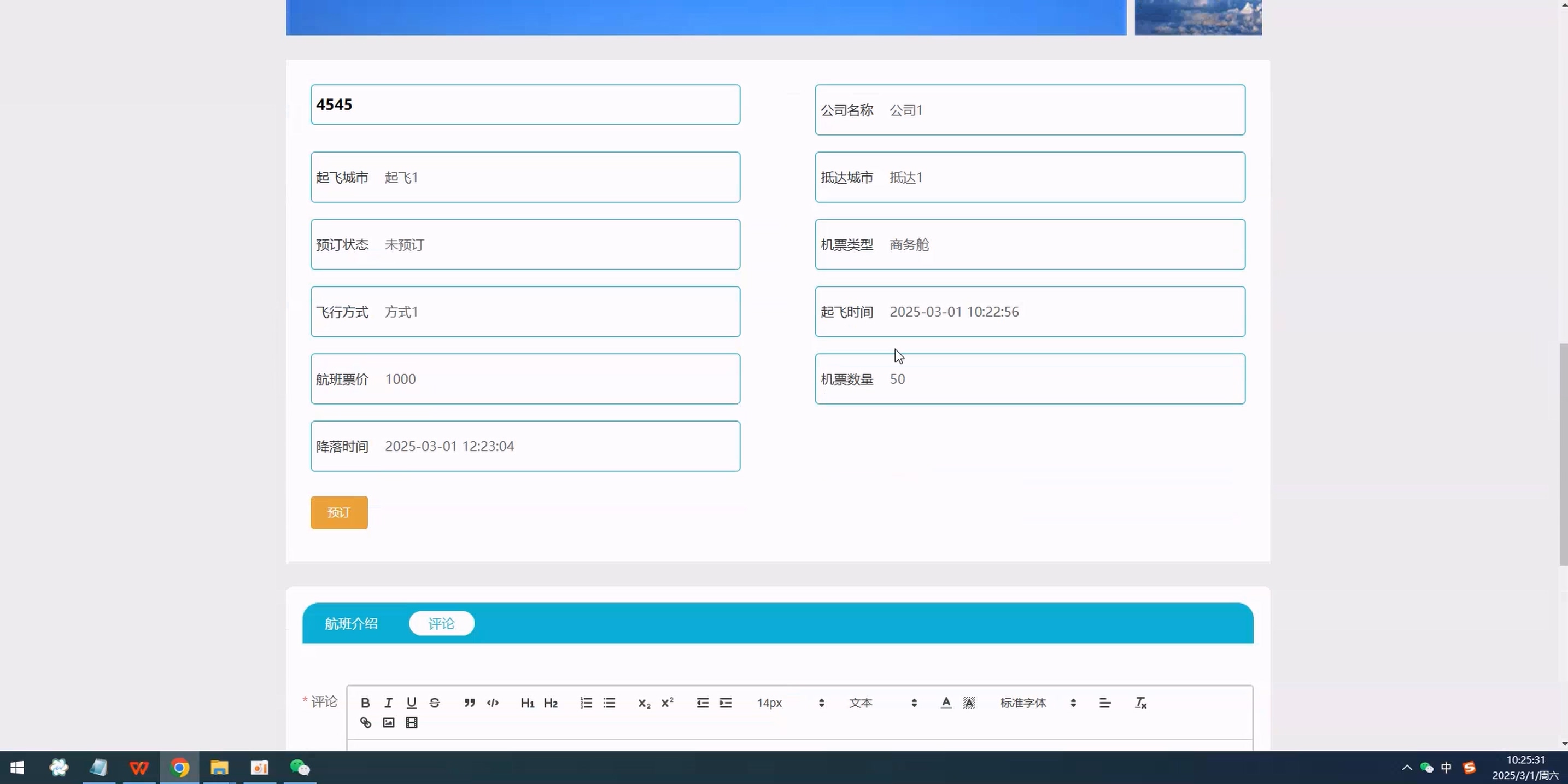Click the strikethrough icon
This screenshot has width=1568, height=784.
pos(435,703)
